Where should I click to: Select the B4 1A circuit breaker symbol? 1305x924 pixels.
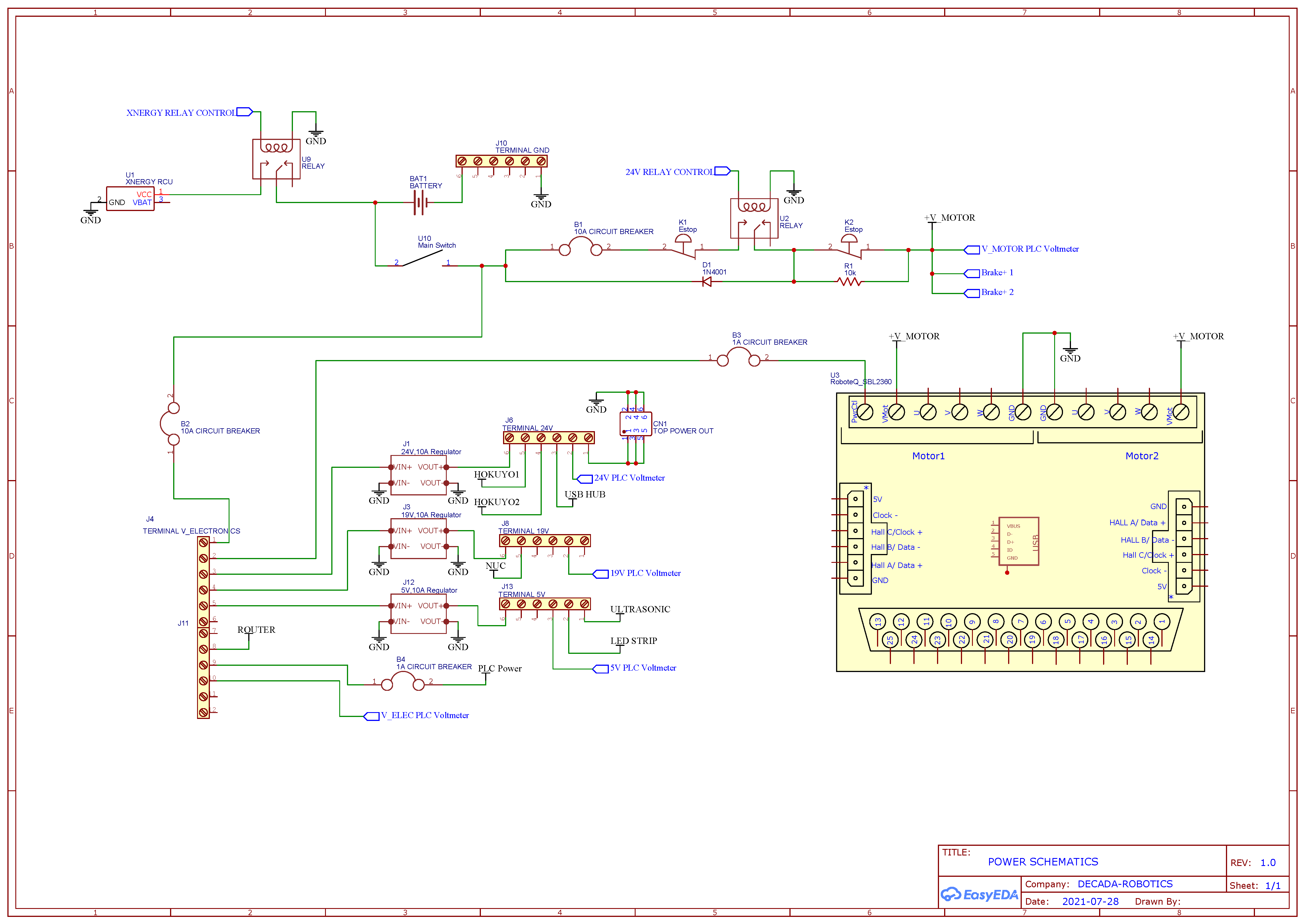pyautogui.click(x=403, y=682)
